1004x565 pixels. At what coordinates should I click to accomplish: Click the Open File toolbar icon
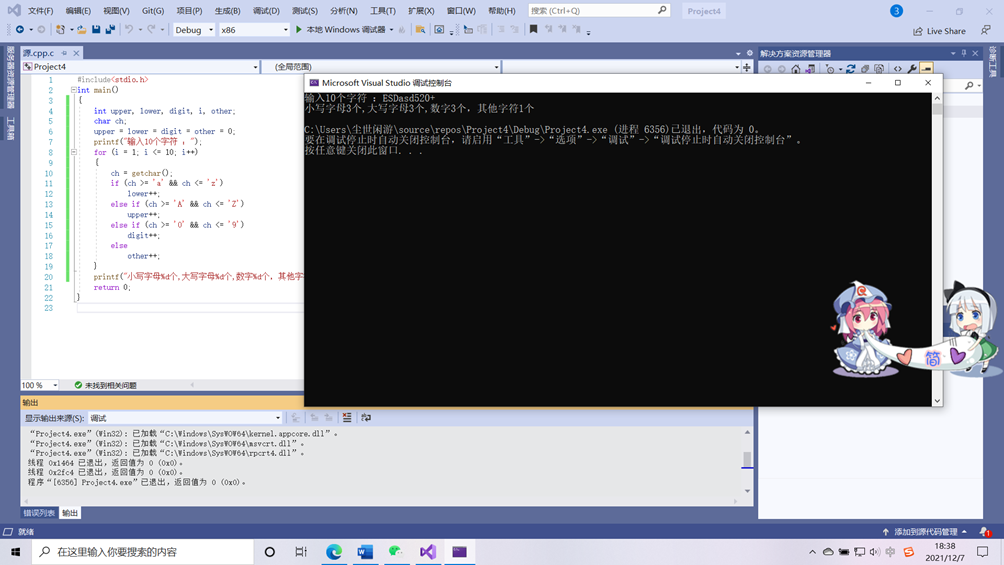(x=82, y=29)
